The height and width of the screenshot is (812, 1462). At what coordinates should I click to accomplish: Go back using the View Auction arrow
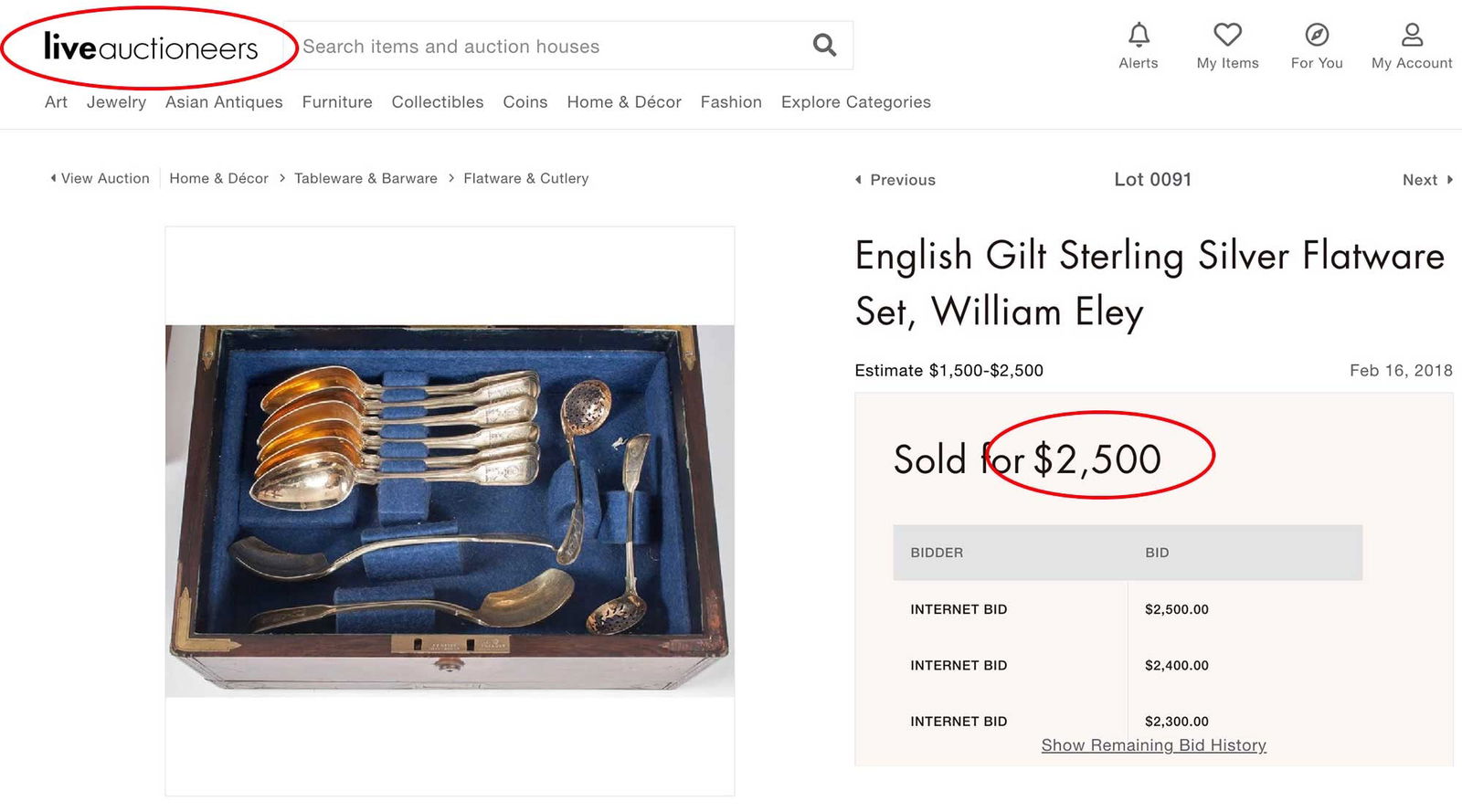coord(100,178)
